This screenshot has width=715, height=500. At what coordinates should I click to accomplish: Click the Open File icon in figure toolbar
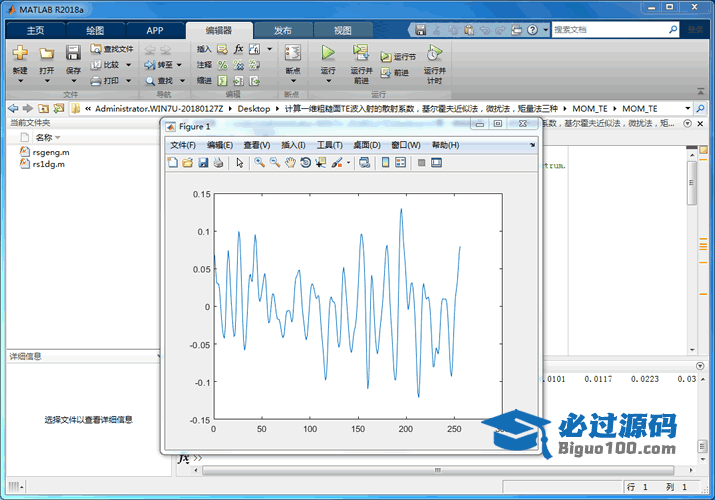pyautogui.click(x=188, y=162)
